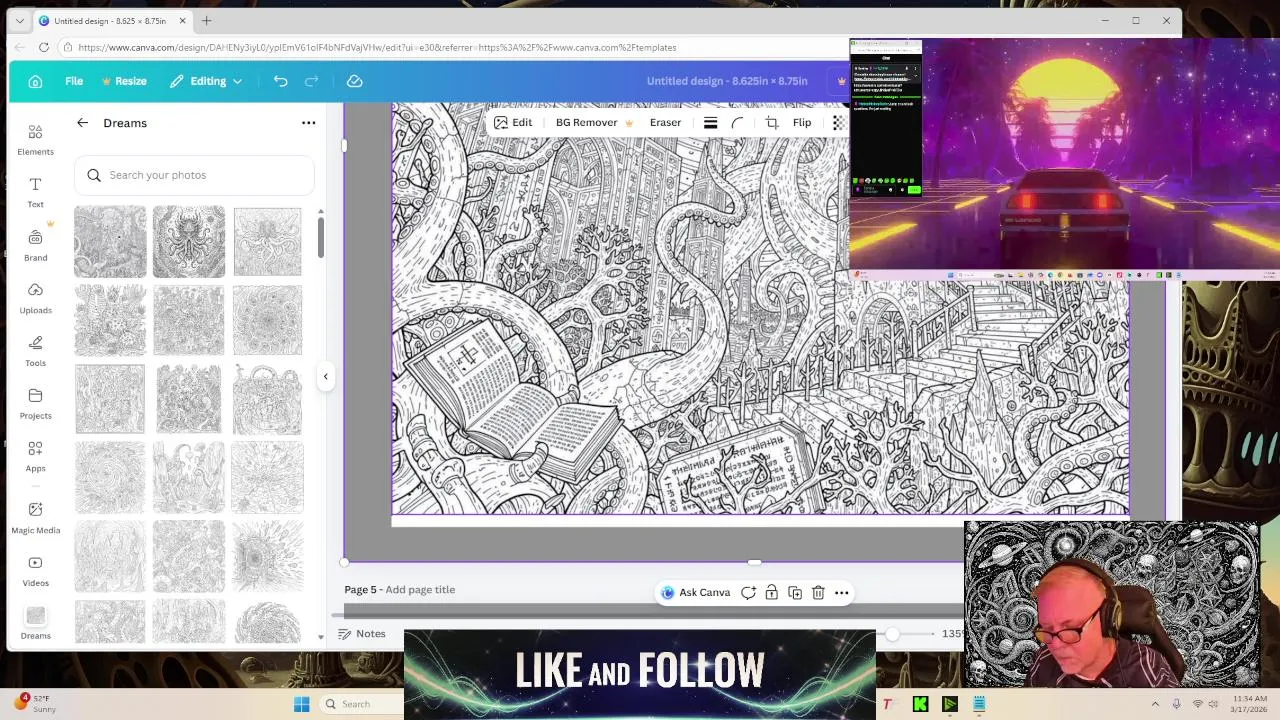Select the Eraser tool

pyautogui.click(x=665, y=123)
